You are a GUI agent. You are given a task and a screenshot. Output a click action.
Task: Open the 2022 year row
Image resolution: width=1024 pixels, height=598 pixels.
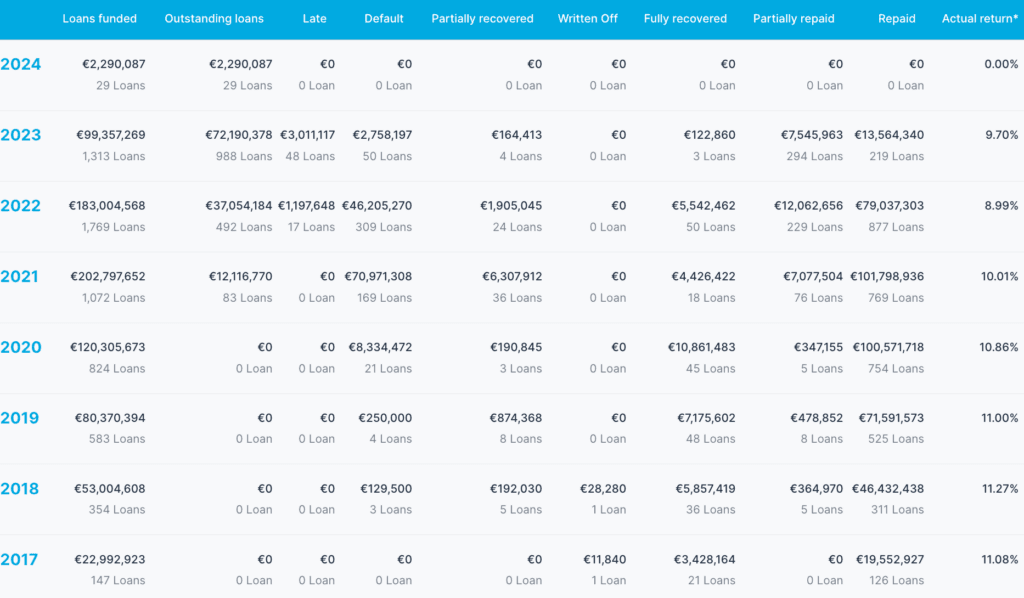click(21, 206)
